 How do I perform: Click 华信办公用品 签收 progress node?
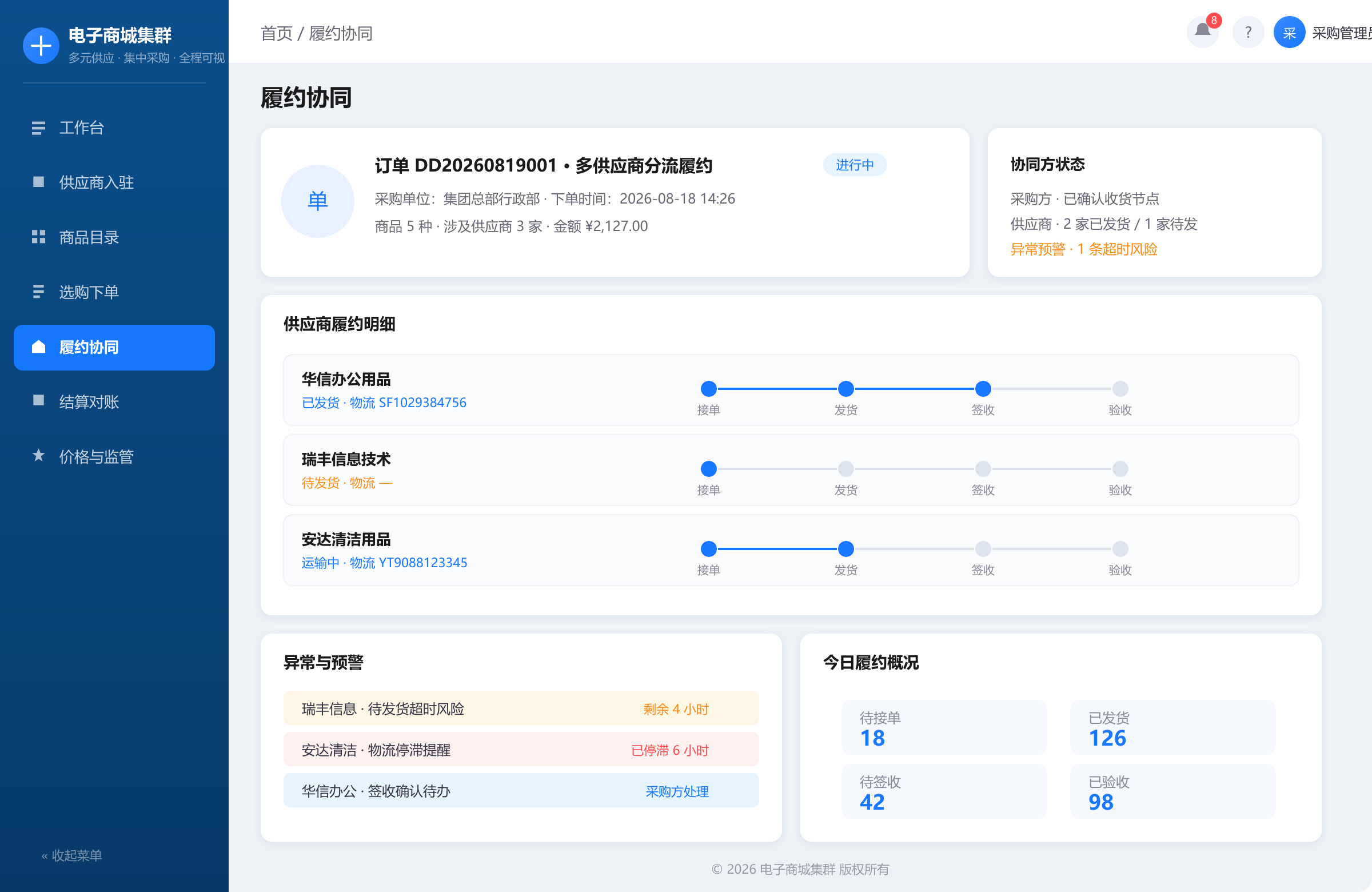[x=983, y=389]
